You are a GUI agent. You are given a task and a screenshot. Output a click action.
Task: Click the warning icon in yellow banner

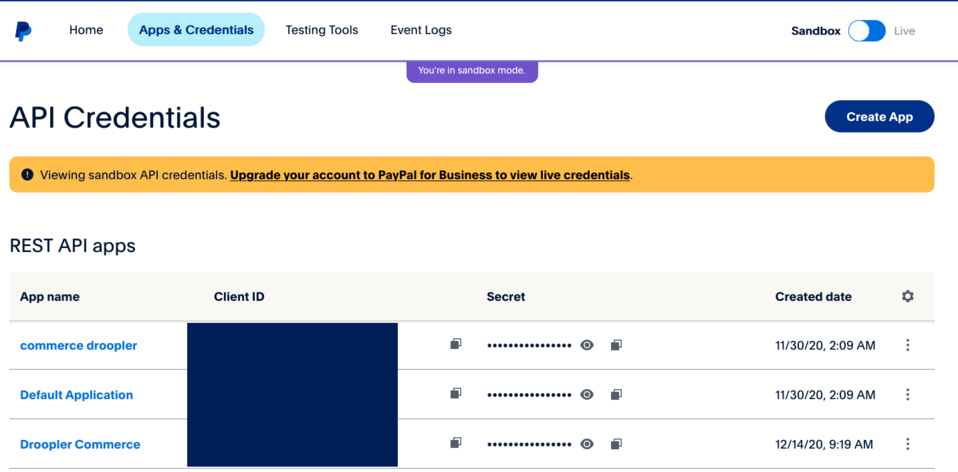point(27,175)
